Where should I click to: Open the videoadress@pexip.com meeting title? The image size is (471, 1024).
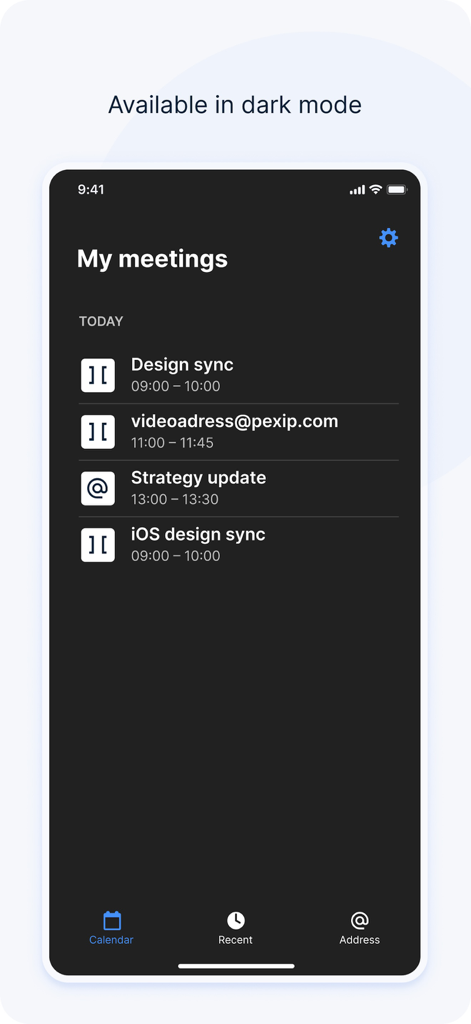click(235, 421)
